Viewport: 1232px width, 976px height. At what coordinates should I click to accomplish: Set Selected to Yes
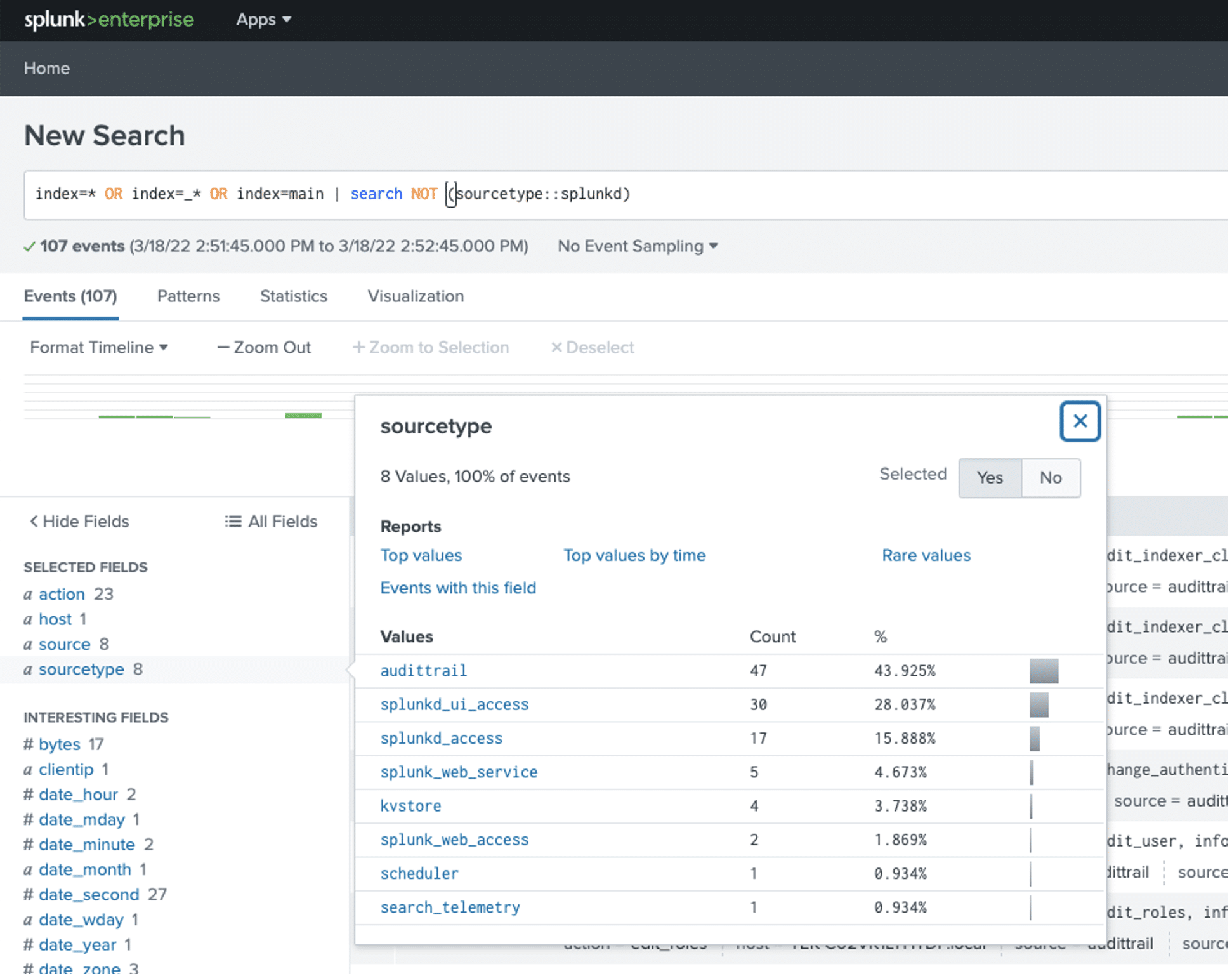[990, 478]
